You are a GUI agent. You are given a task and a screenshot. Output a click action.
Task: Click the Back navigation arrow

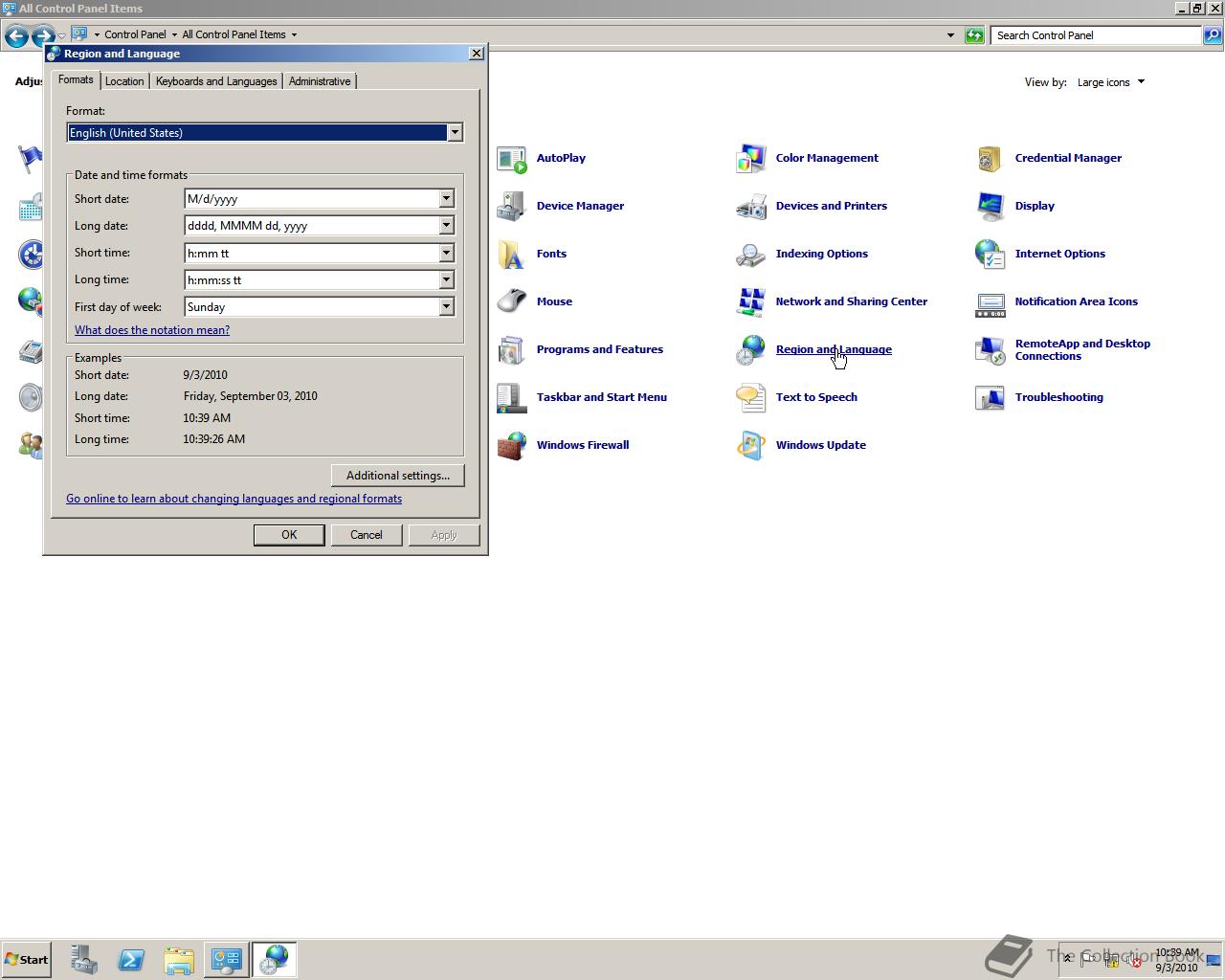[16, 36]
